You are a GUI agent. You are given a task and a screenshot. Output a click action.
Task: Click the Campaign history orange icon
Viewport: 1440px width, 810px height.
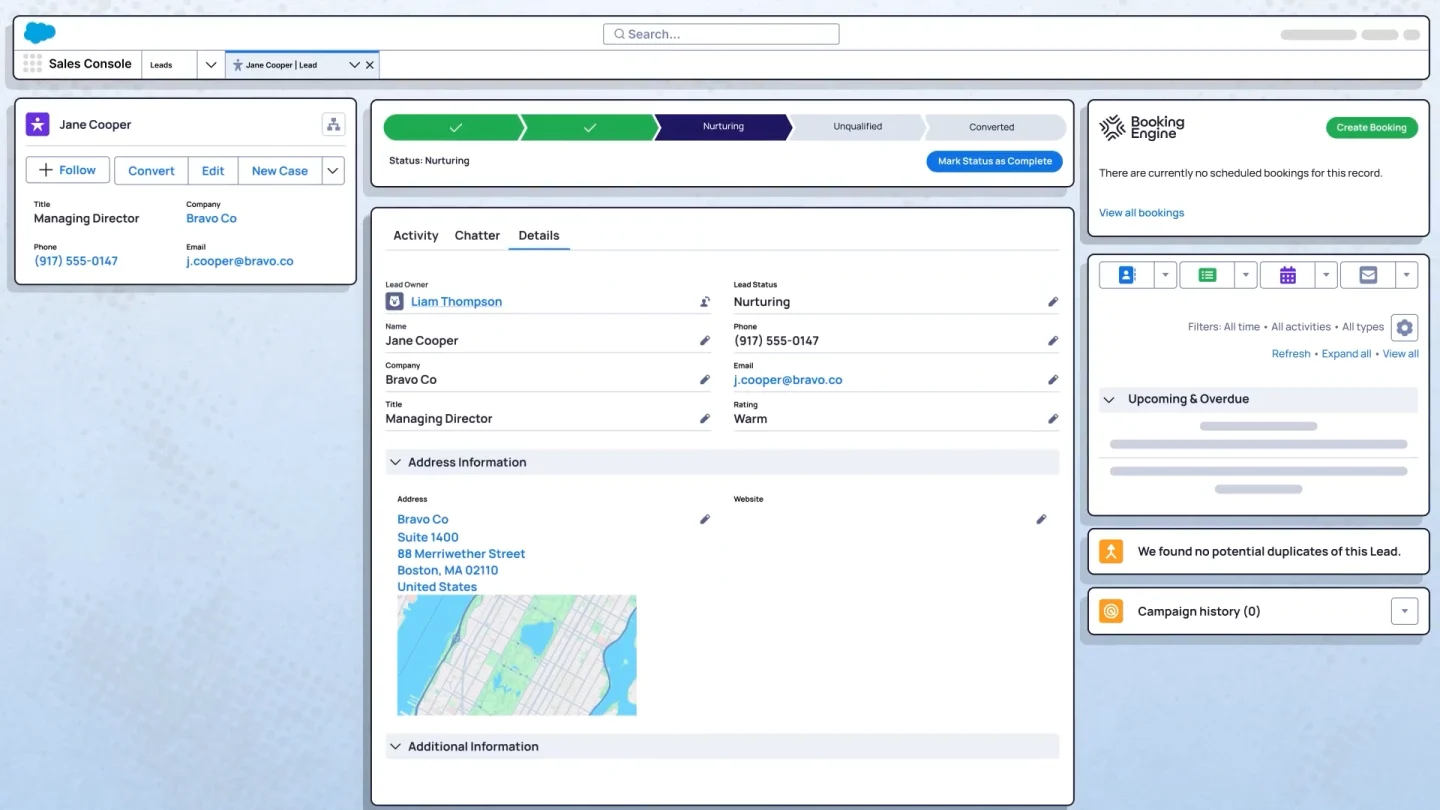click(1111, 611)
